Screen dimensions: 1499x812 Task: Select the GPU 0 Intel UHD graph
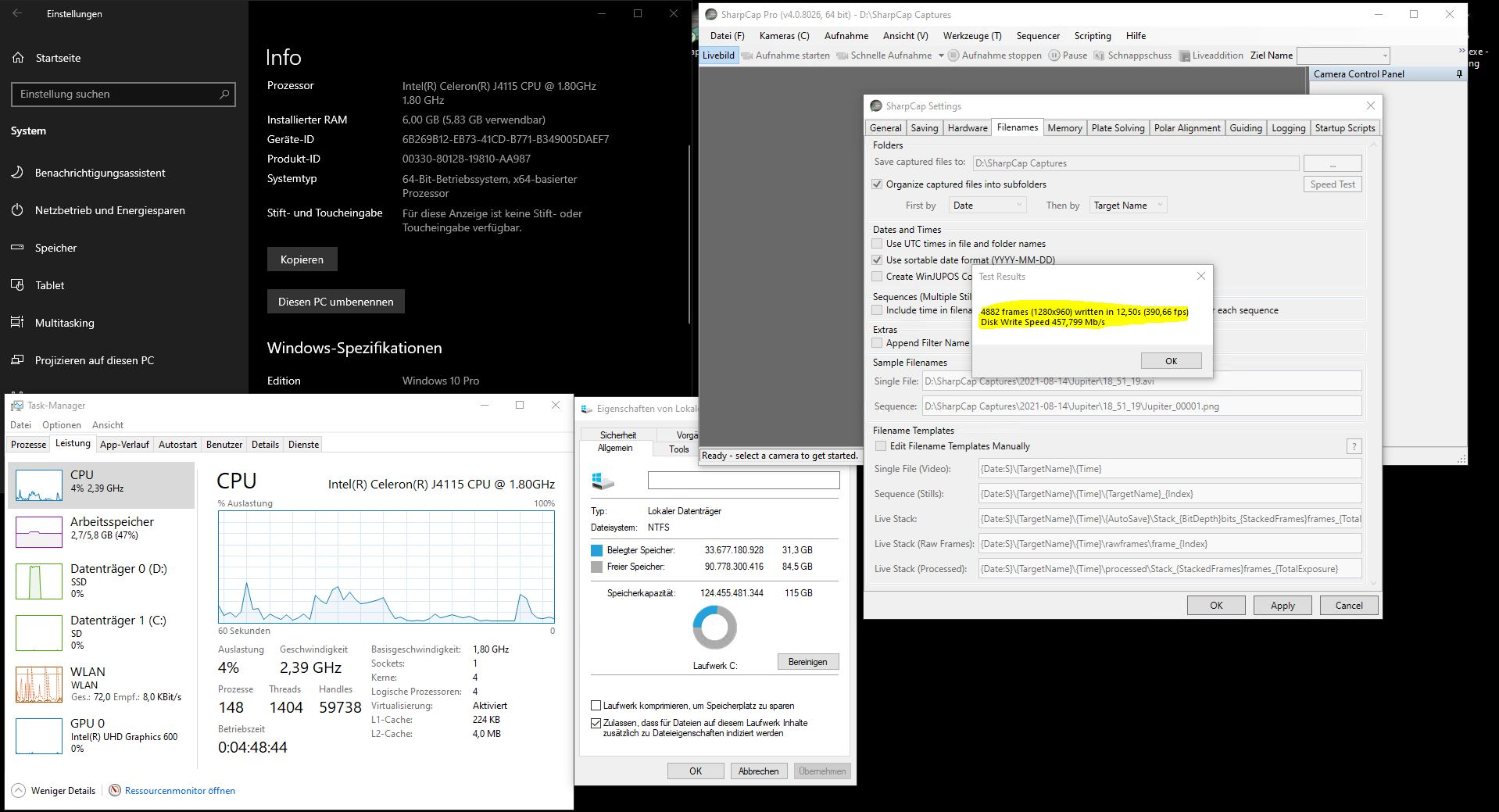(x=39, y=736)
